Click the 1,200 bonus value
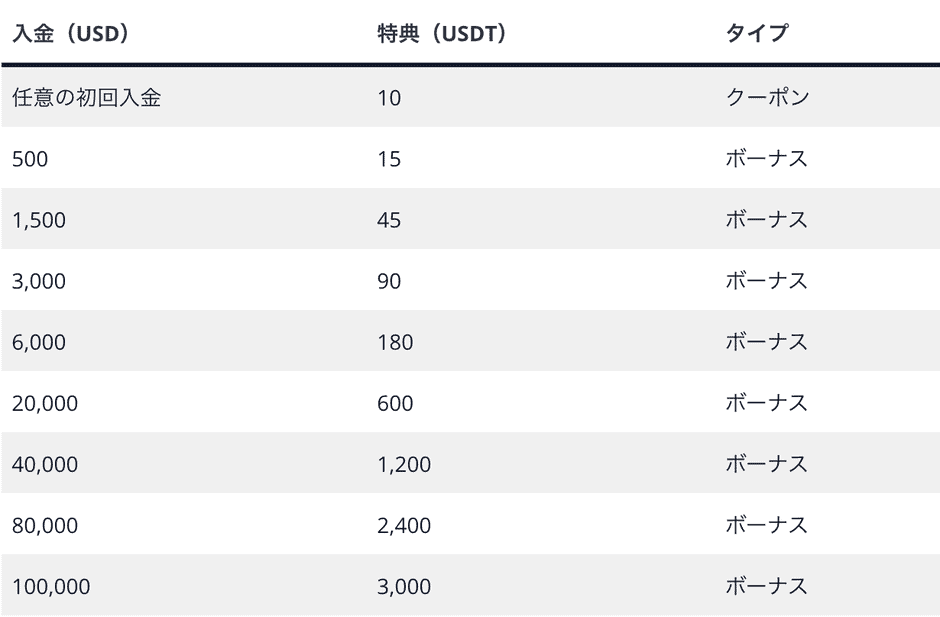 (x=404, y=465)
